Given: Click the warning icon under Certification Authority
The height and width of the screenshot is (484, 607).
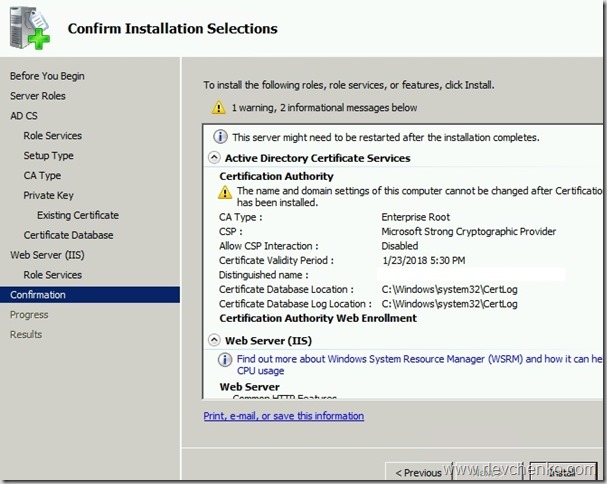Looking at the screenshot, I should point(225,192).
